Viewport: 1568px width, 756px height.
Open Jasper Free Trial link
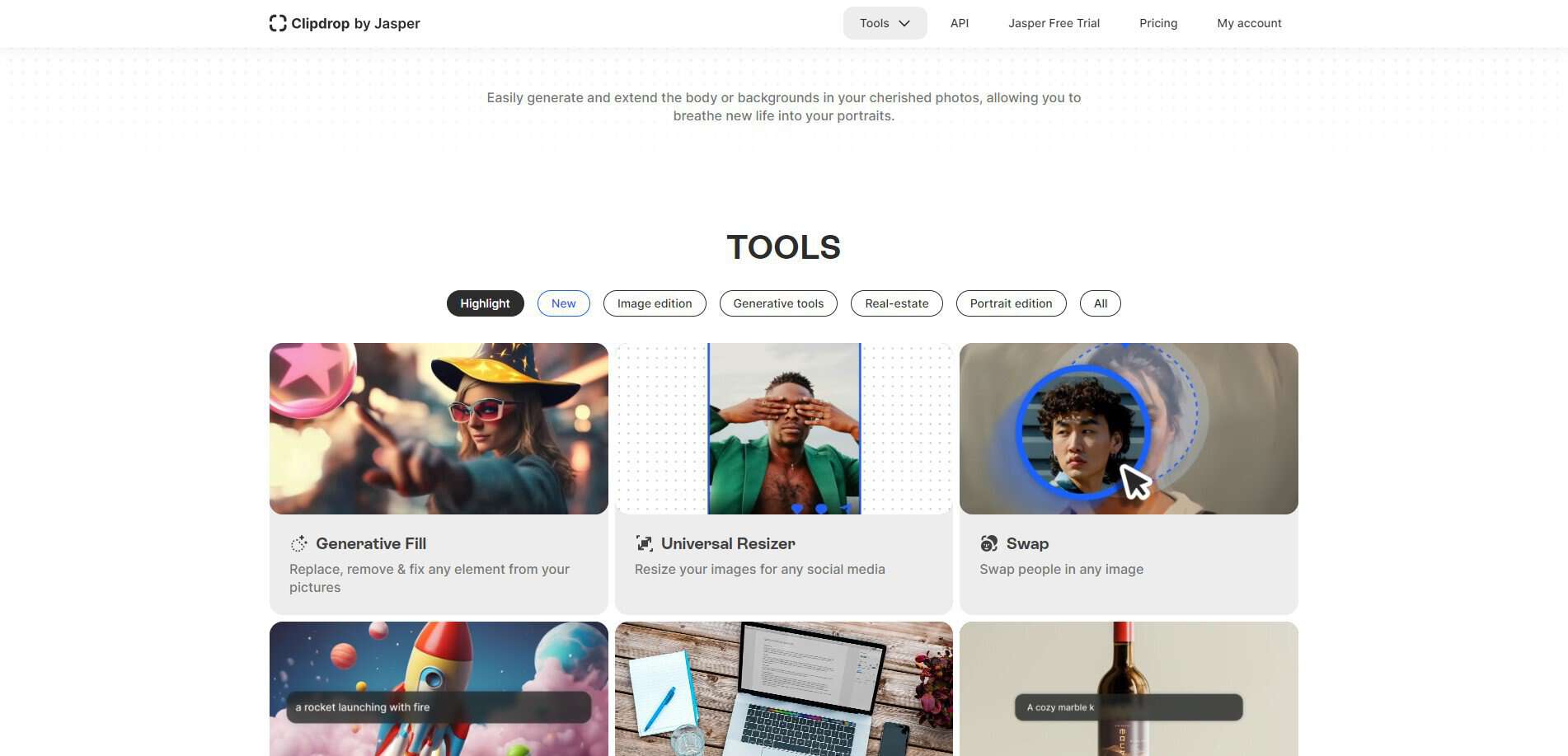pyautogui.click(x=1054, y=23)
